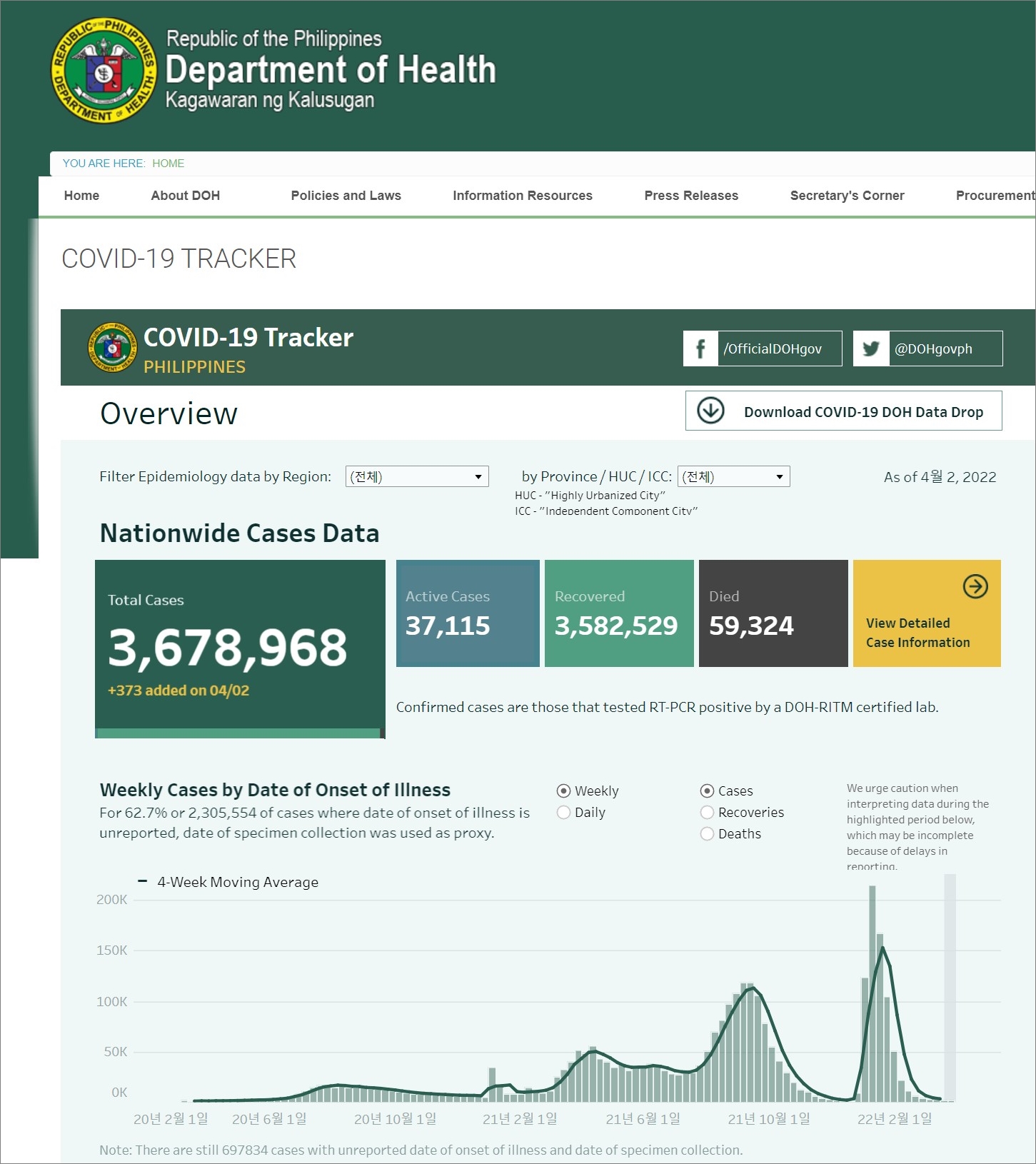This screenshot has width=1036, height=1164.
Task: Click the '21년 10월 1일' axis label
Action: (x=769, y=1119)
